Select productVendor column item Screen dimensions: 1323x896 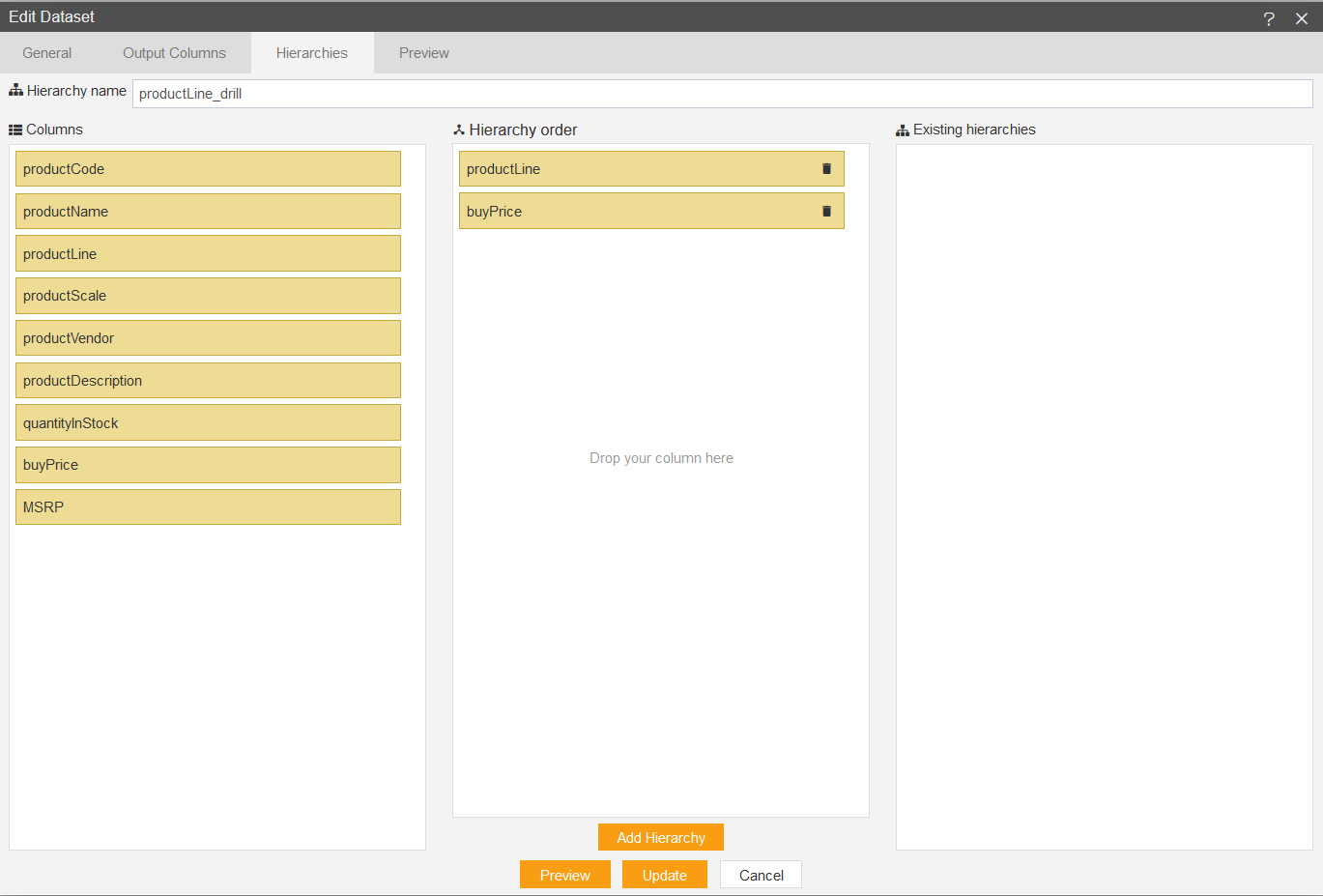pyautogui.click(x=208, y=338)
